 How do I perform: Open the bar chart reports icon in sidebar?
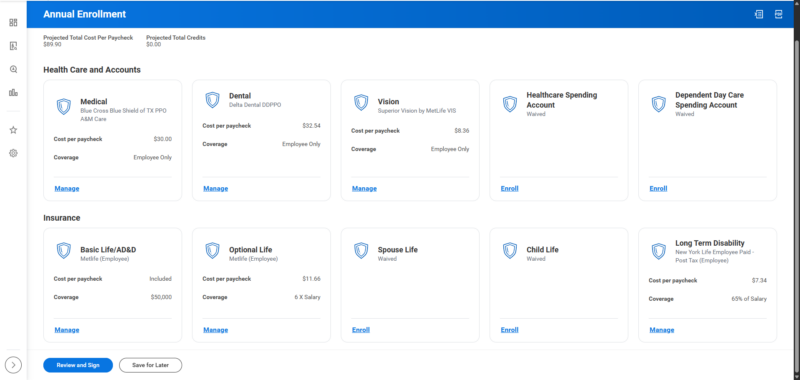tap(13, 93)
